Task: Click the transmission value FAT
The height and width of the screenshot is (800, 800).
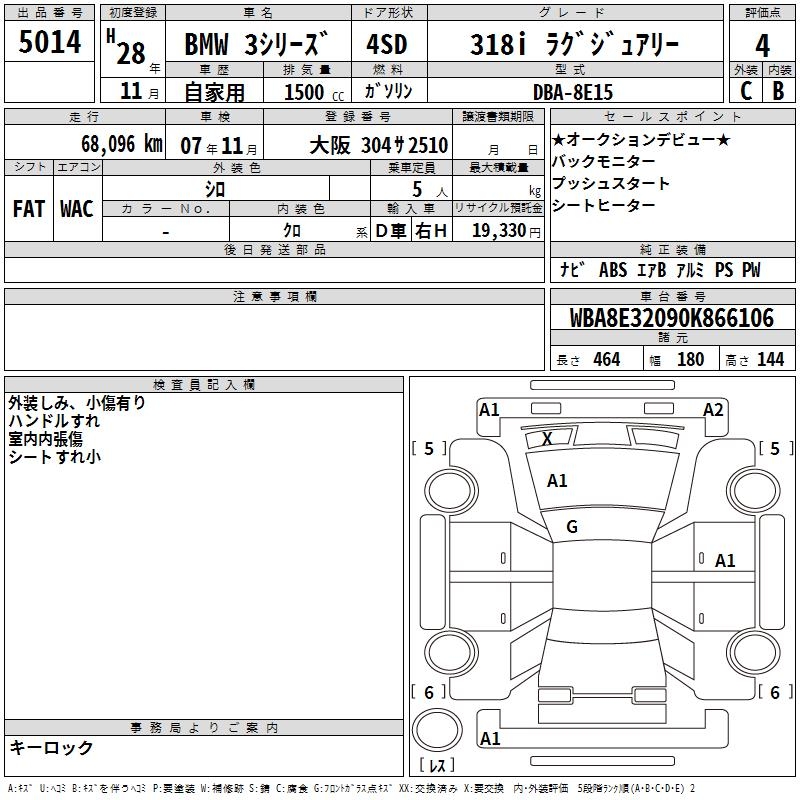Action: pyautogui.click(x=29, y=209)
